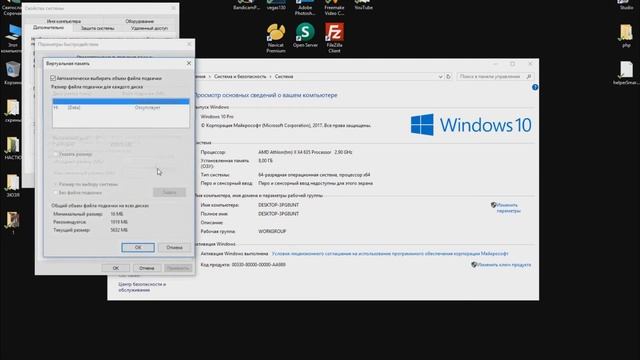Image resolution: width=640 pixels, height=360 pixels.
Task: Click Применить in Performance Options dialog
Action: (178, 268)
